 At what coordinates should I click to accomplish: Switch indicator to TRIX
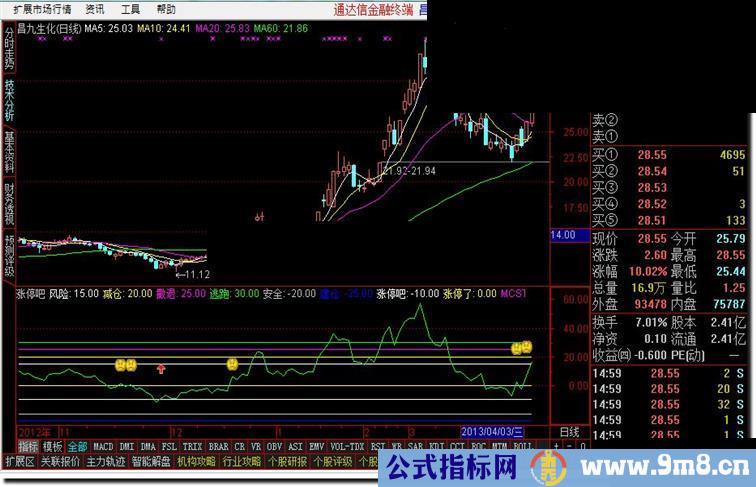point(192,446)
